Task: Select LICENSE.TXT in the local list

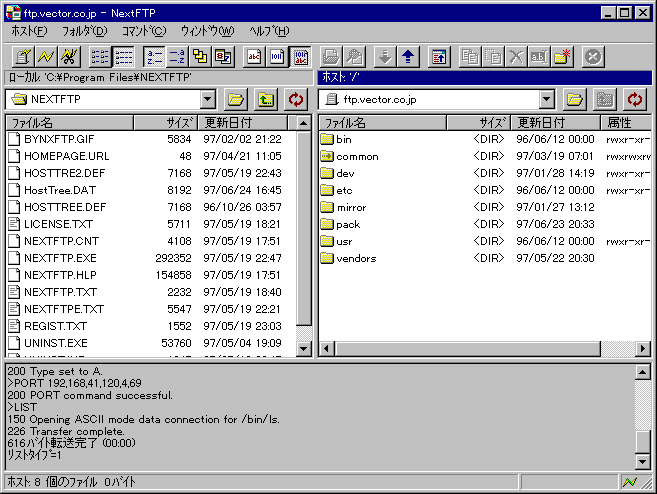Action: click(50, 224)
